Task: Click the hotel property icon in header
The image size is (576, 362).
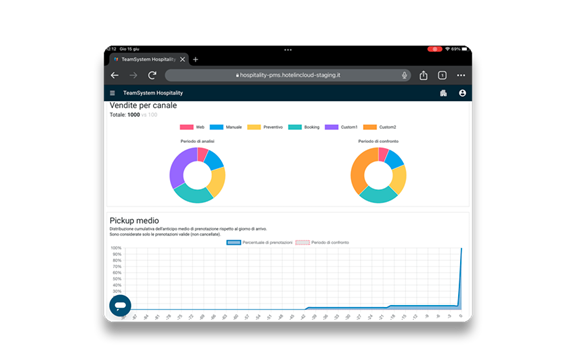Action: point(443,93)
